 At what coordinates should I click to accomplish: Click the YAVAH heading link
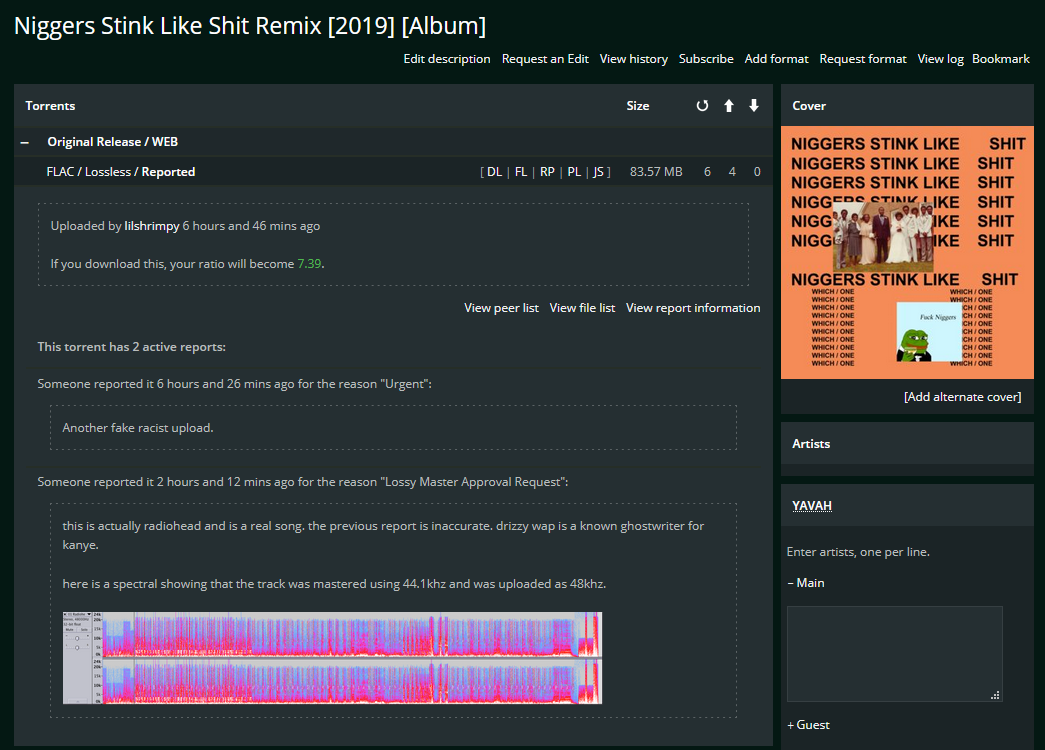pyautogui.click(x=812, y=505)
